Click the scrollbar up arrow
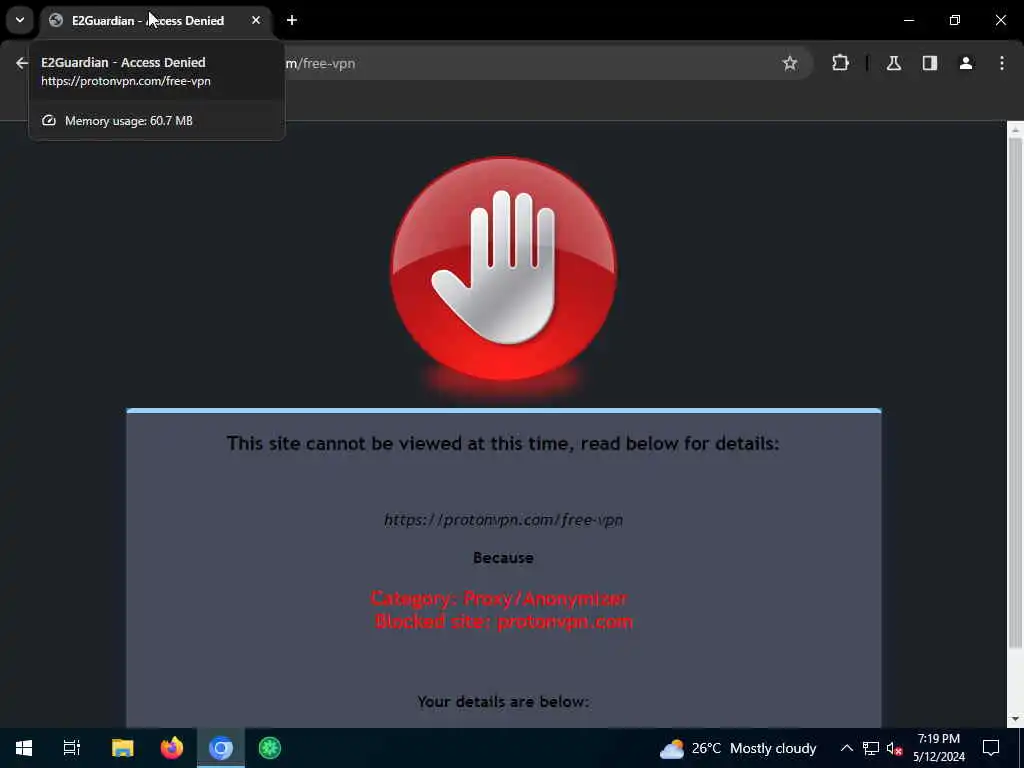Viewport: 1024px width, 768px height. (x=1015, y=130)
